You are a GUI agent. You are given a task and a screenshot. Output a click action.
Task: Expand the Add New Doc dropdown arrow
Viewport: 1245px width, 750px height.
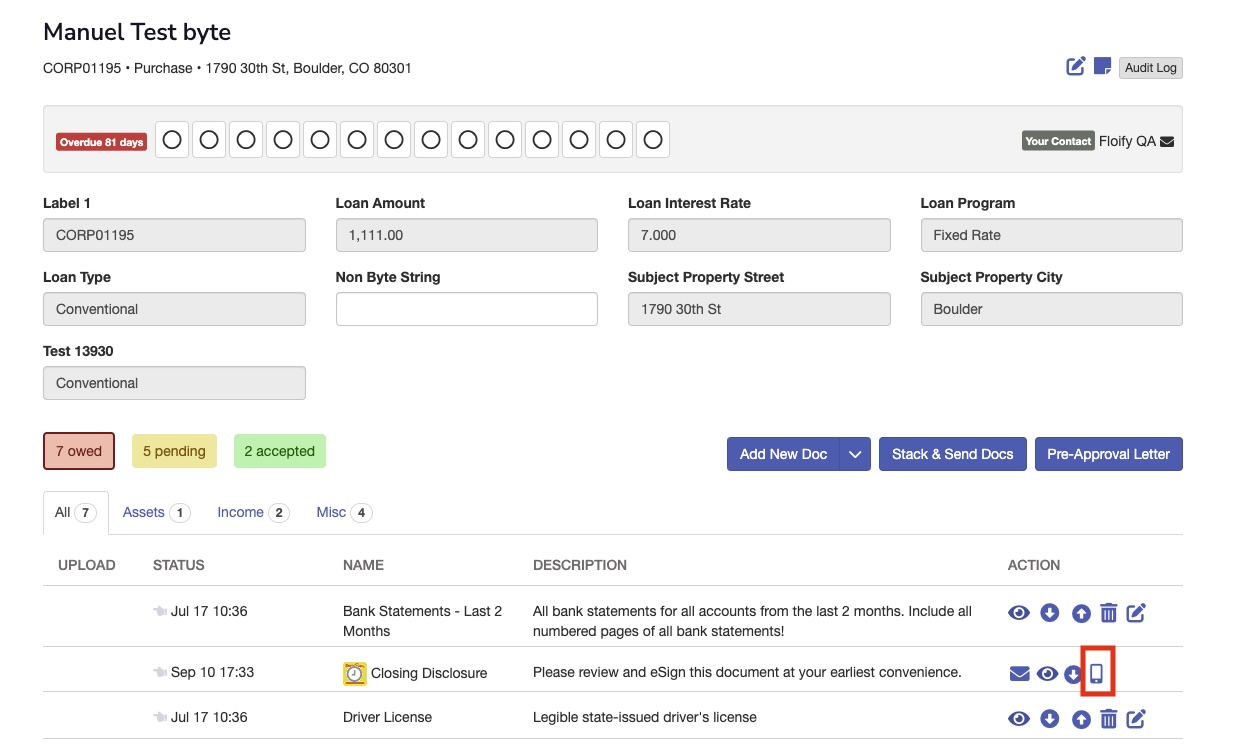(855, 454)
